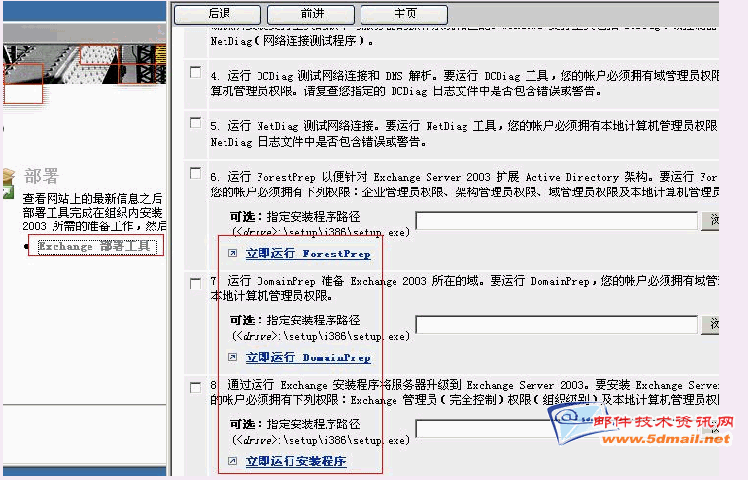Toggle the step 8 Exchange setup checkbox
Image resolution: width=748 pixels, height=480 pixels.
(x=196, y=387)
